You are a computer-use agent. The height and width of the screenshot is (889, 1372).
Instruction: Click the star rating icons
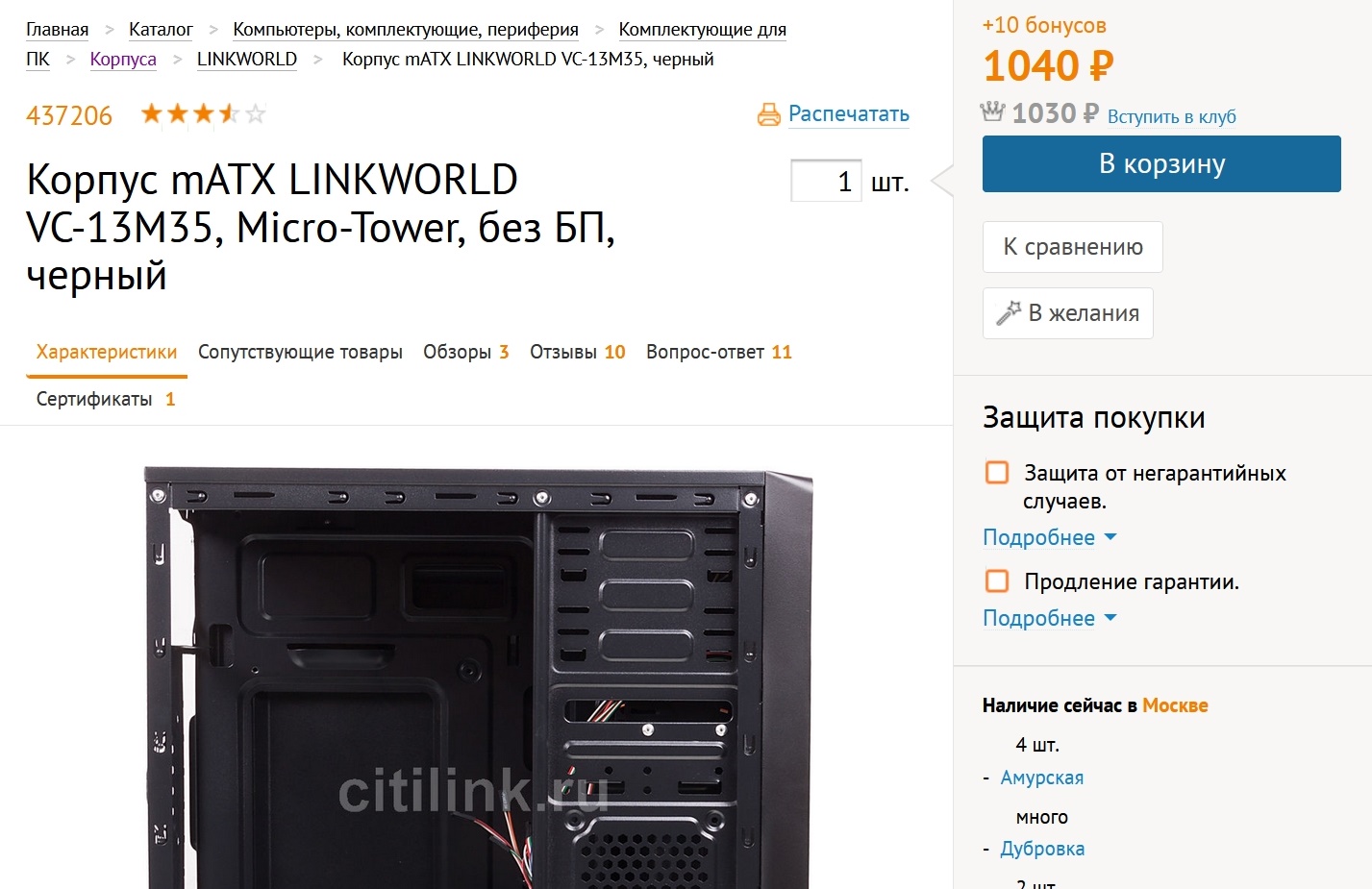click(203, 114)
